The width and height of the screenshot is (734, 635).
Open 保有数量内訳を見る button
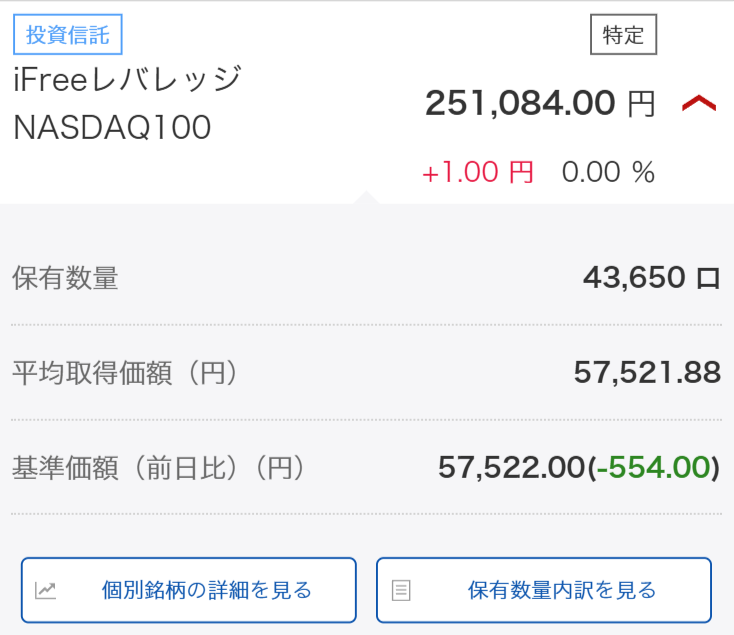(x=544, y=590)
